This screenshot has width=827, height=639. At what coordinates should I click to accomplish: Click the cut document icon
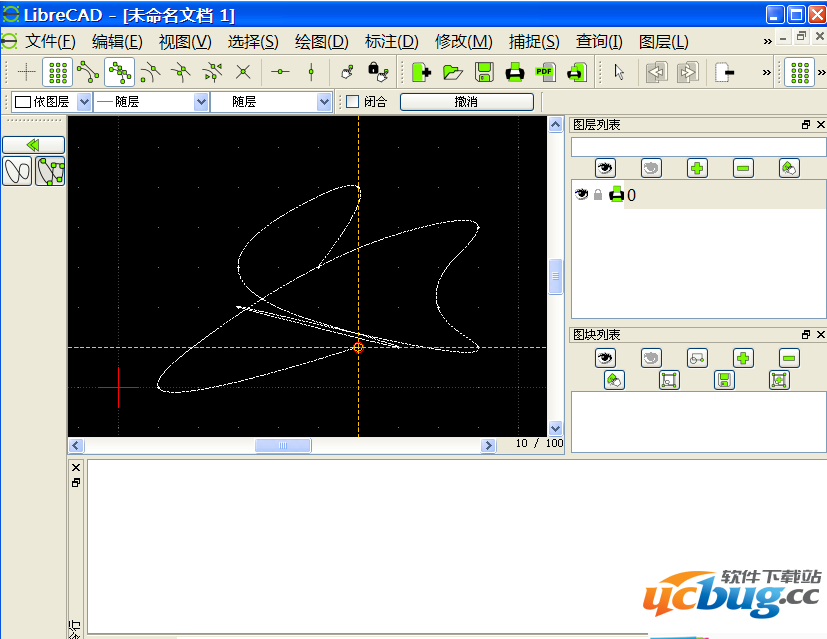[x=725, y=72]
